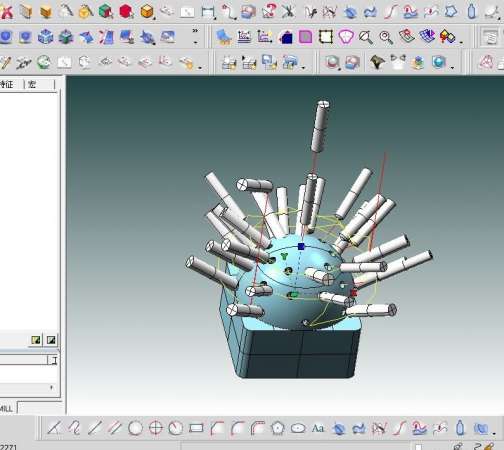Select the orange cube with arrow icon
This screenshot has height=450, width=504.
(147, 12)
